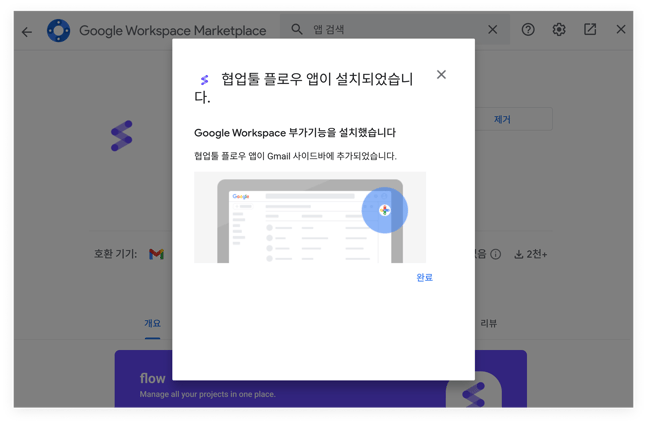Open the help question mark icon
This screenshot has height=424, width=647.
(528, 30)
